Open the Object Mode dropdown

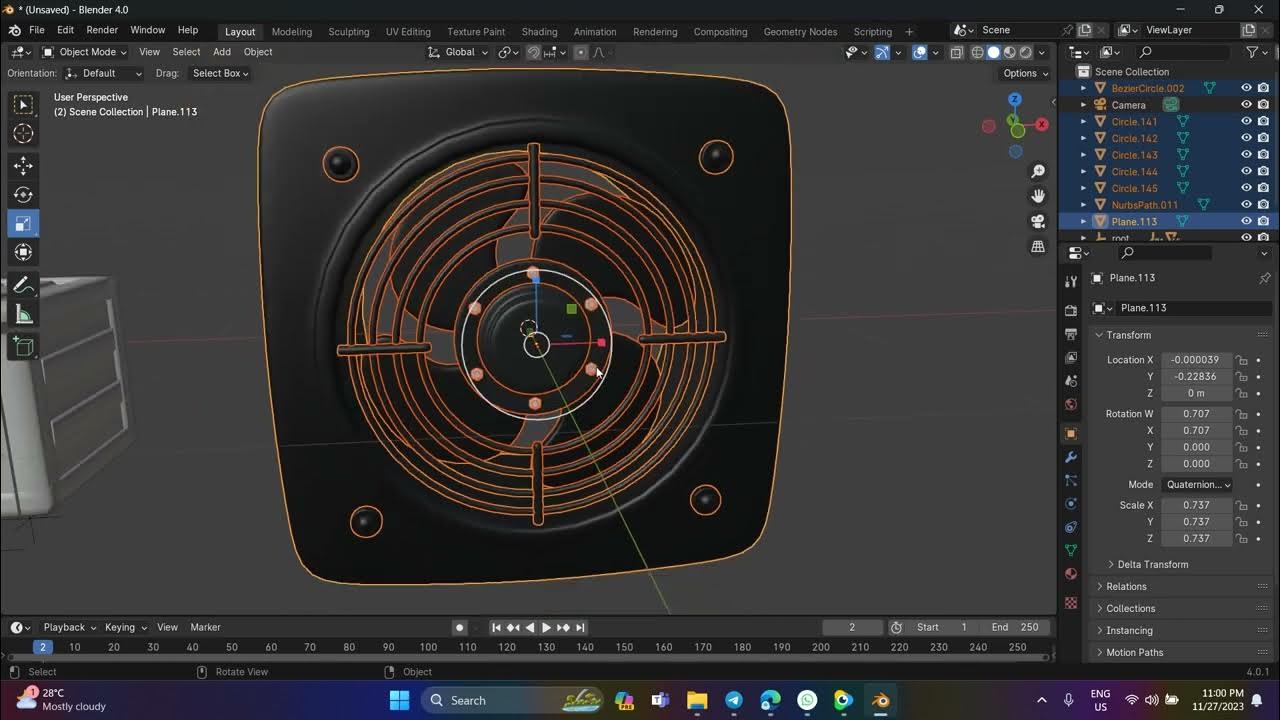(x=84, y=52)
